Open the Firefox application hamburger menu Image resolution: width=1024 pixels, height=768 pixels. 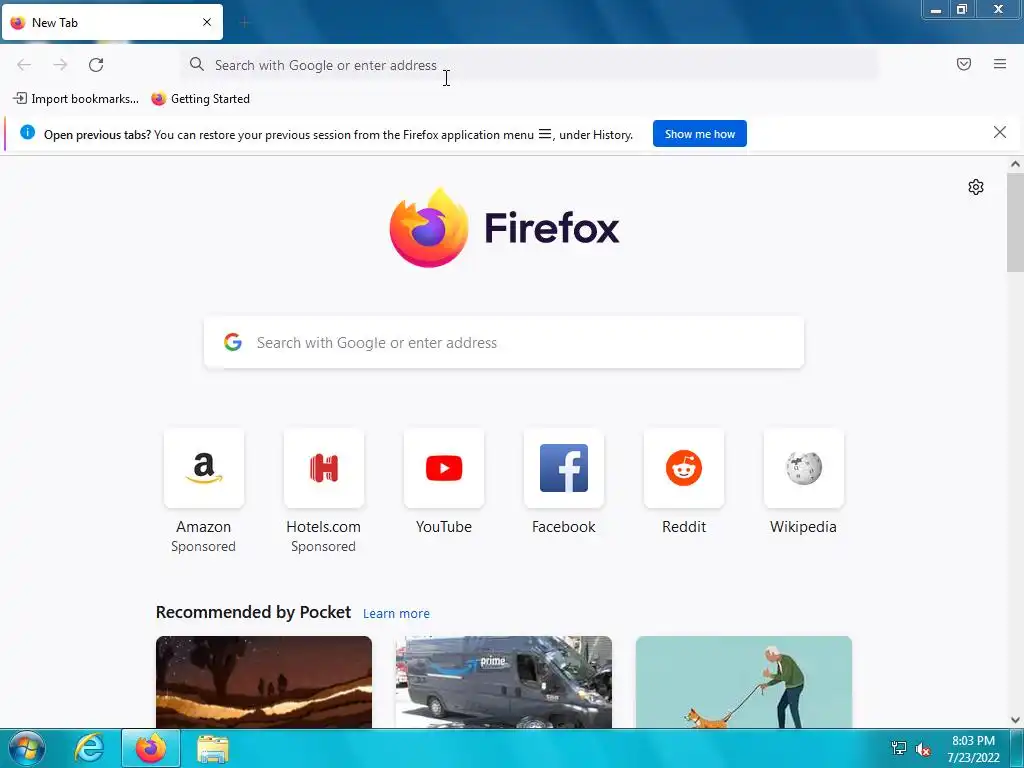click(1000, 64)
